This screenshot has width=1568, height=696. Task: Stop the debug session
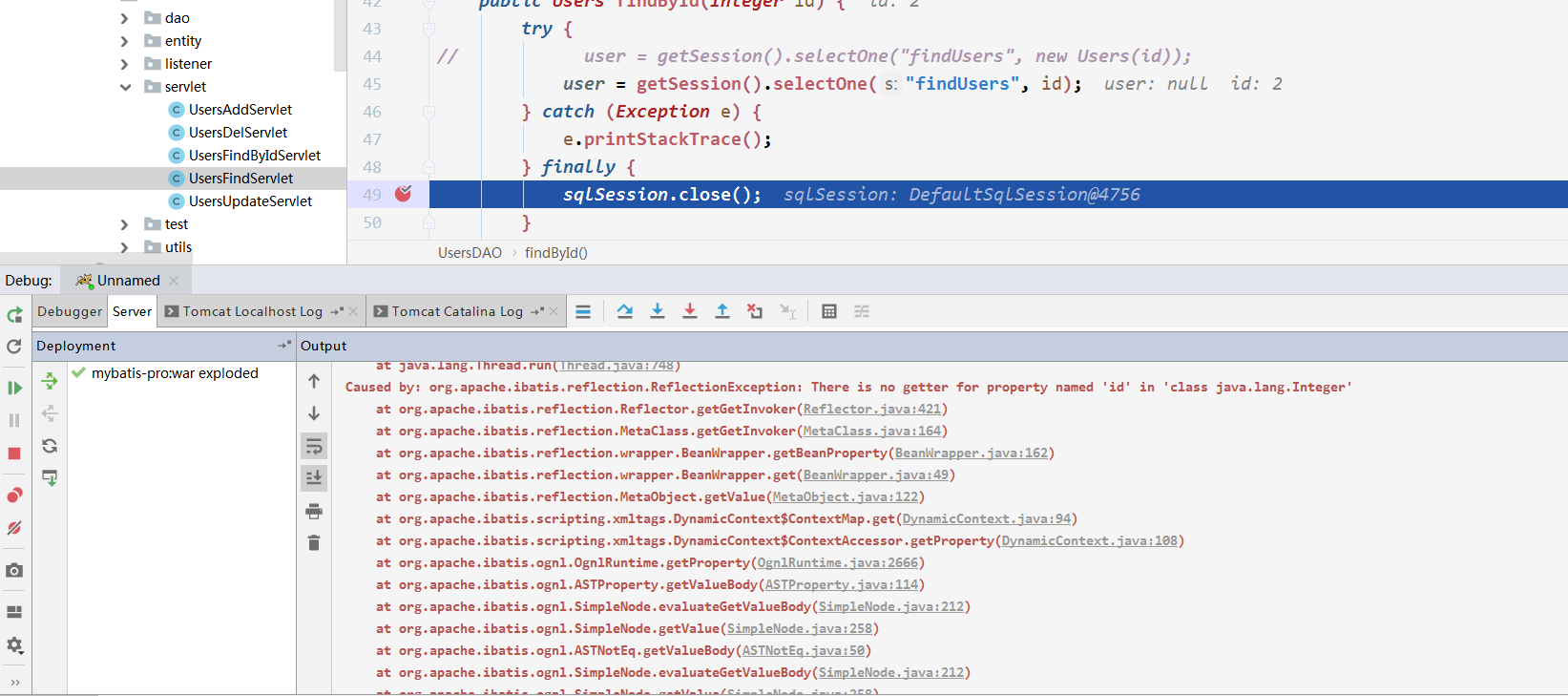pos(14,453)
